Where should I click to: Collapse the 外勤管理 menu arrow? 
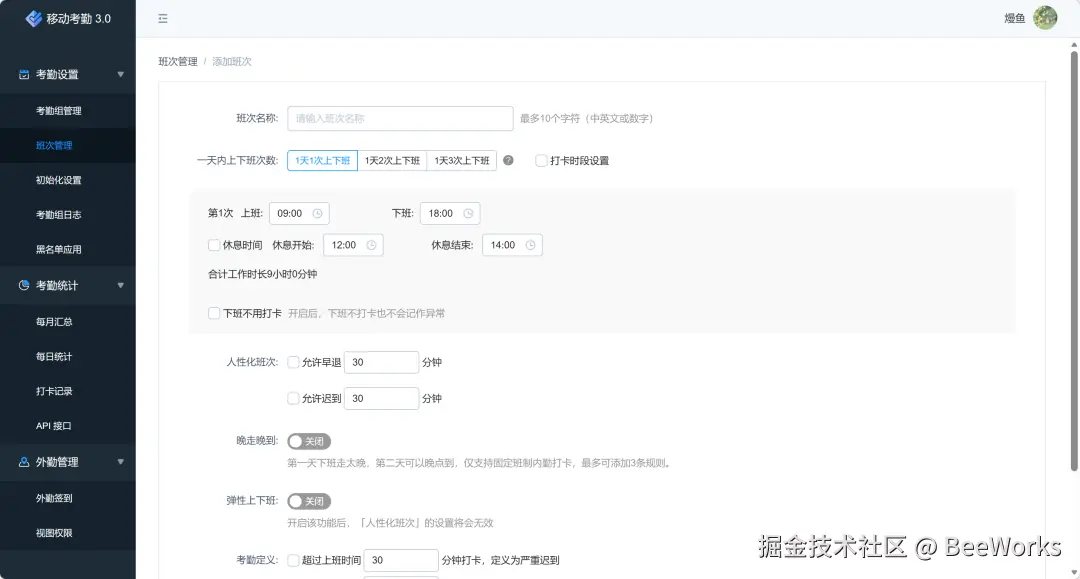click(121, 462)
